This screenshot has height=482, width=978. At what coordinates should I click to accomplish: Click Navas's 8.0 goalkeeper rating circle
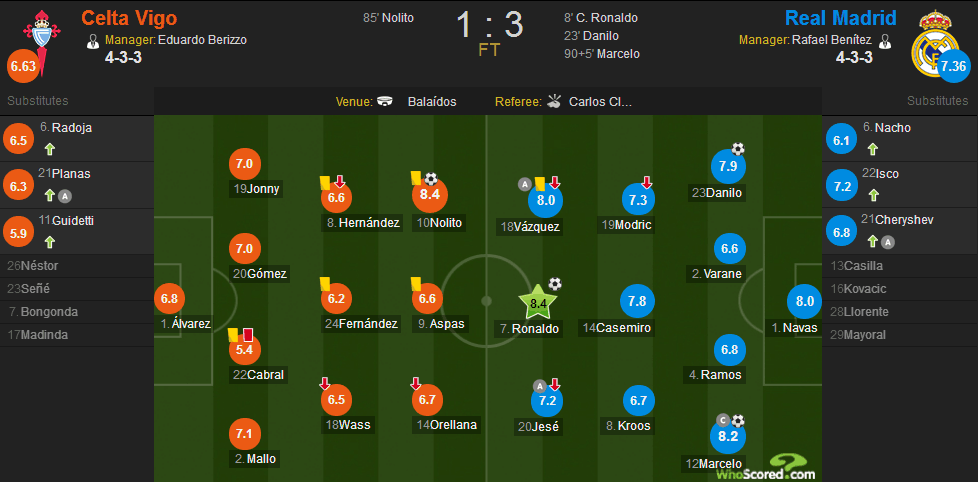[x=805, y=301]
